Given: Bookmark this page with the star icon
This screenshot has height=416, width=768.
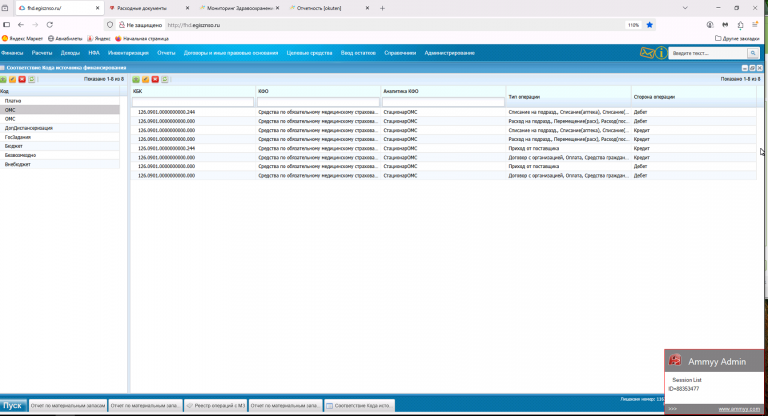Looking at the screenshot, I should pyautogui.click(x=649, y=25).
